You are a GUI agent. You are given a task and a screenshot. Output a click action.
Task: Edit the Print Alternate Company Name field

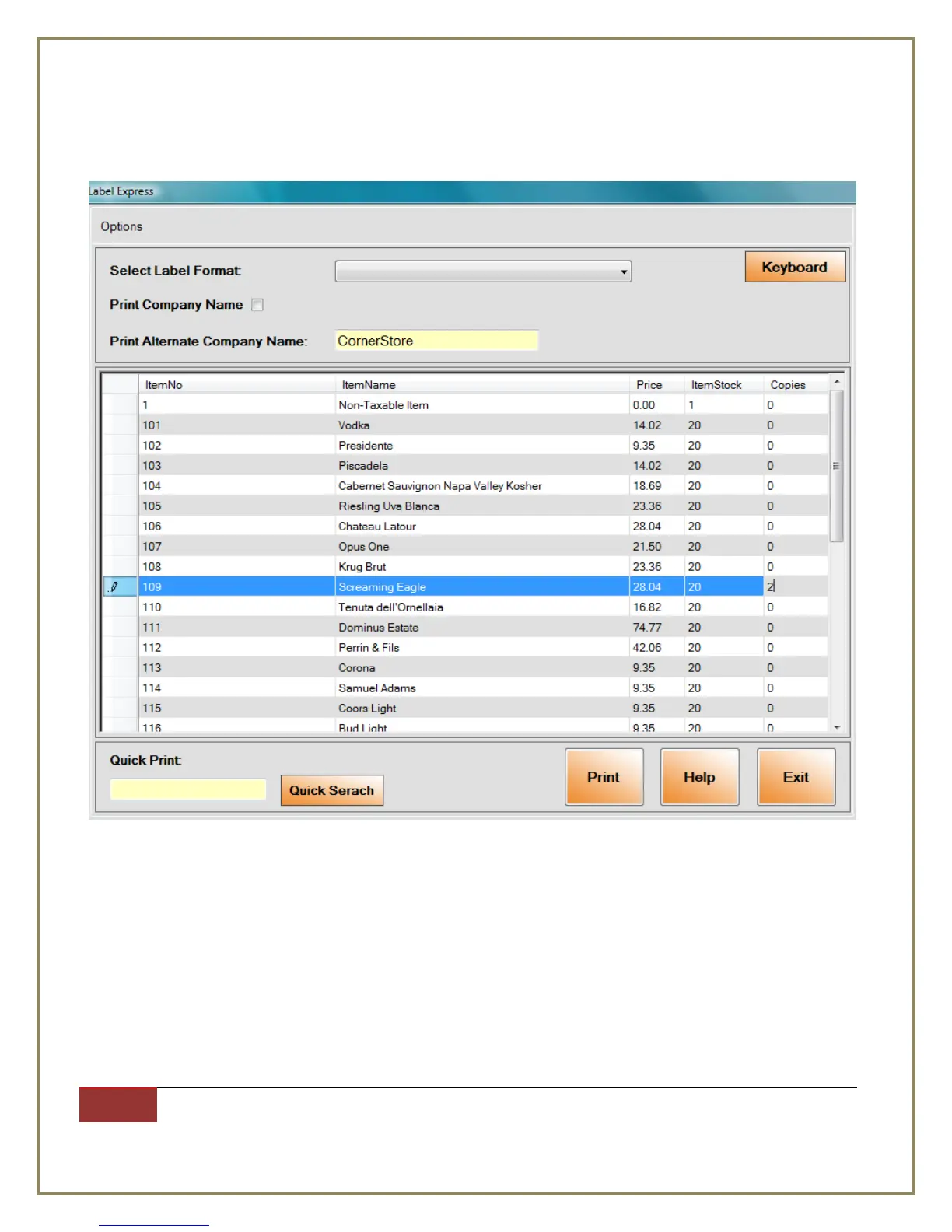(x=436, y=341)
